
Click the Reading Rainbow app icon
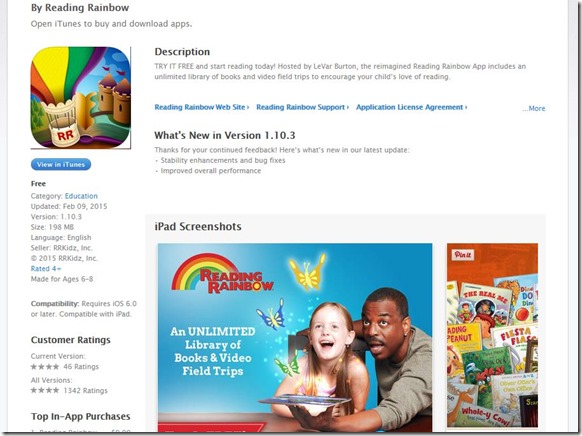(81, 98)
